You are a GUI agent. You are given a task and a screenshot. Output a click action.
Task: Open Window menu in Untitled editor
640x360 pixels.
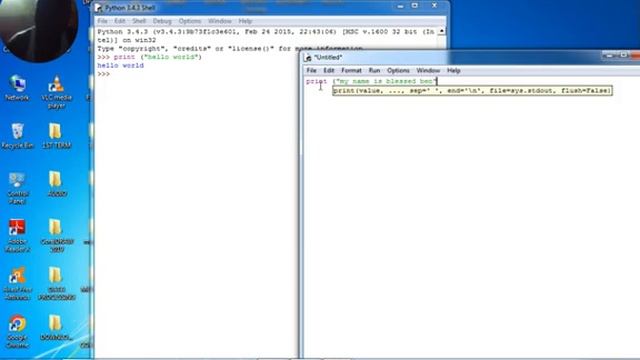pos(428,71)
